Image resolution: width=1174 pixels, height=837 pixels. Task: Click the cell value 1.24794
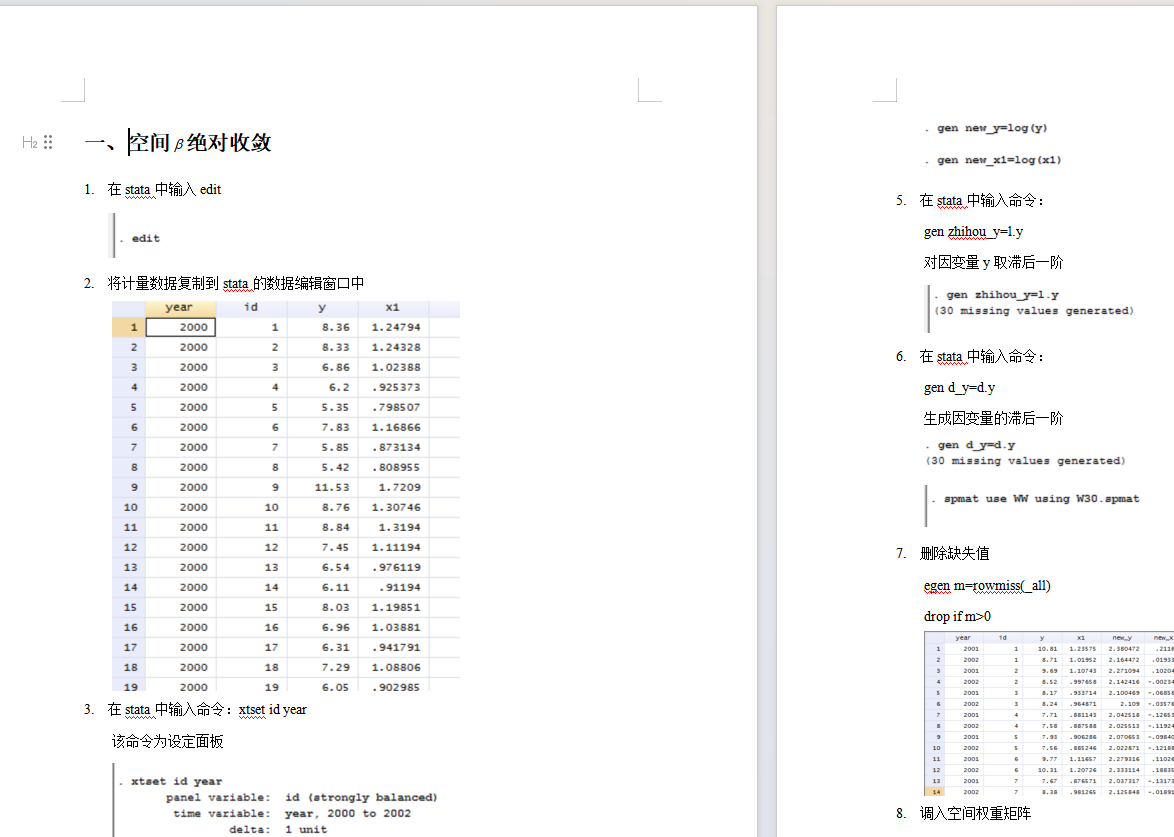point(396,327)
